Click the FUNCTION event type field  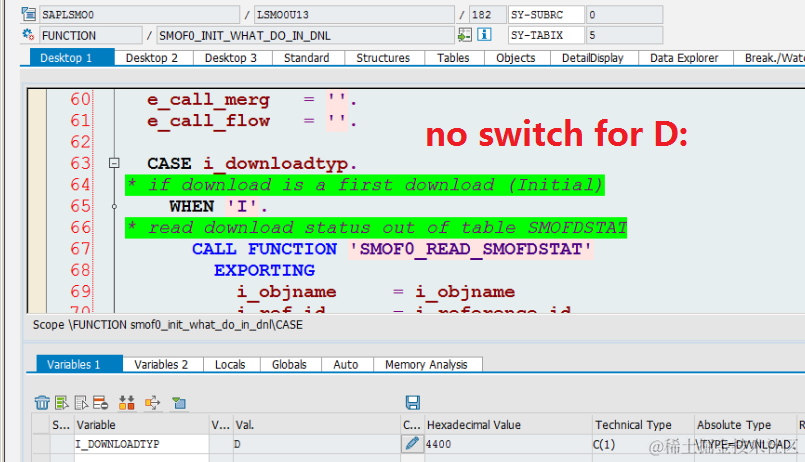[x=90, y=35]
